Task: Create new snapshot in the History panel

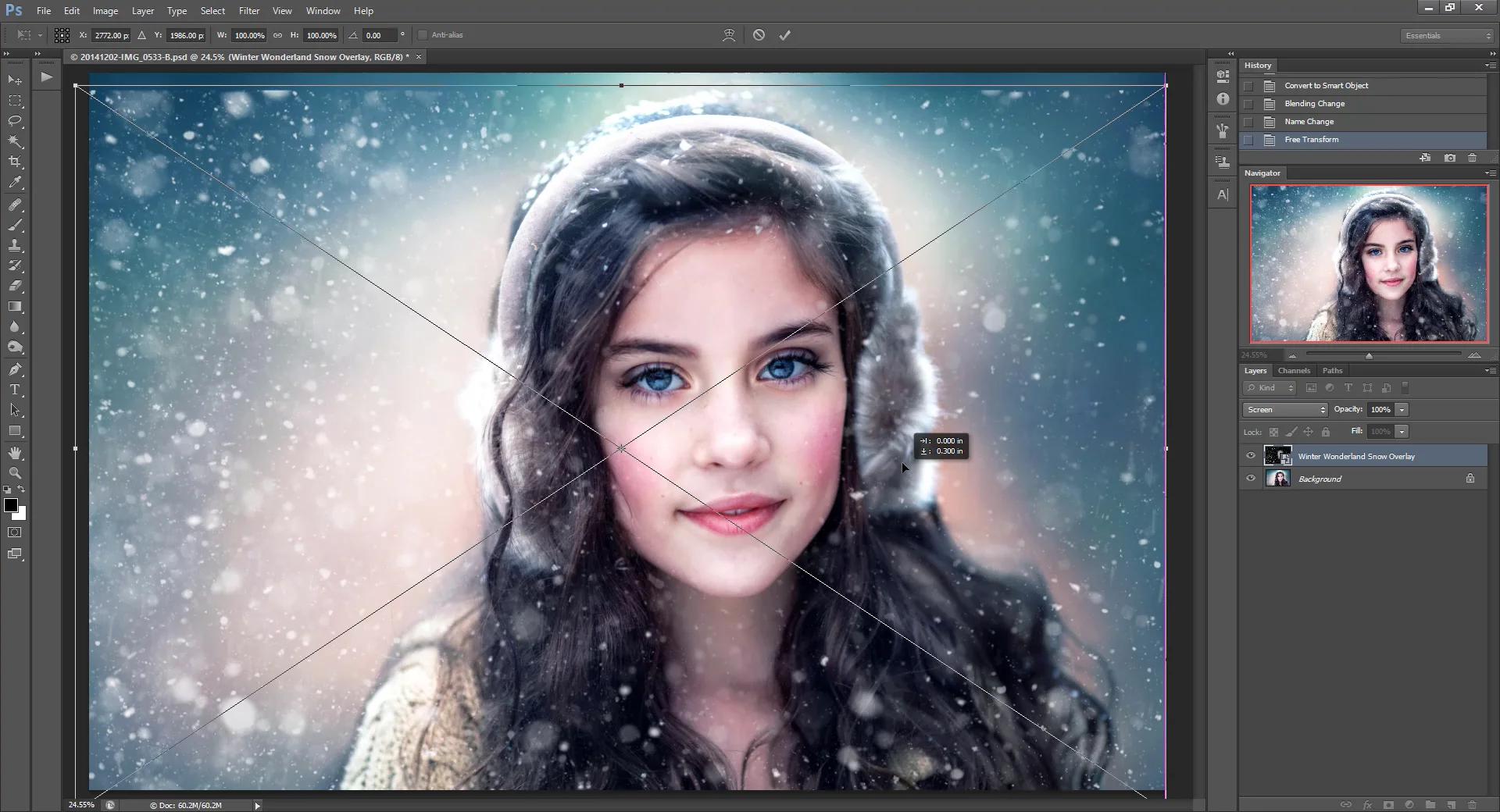Action: click(1451, 158)
